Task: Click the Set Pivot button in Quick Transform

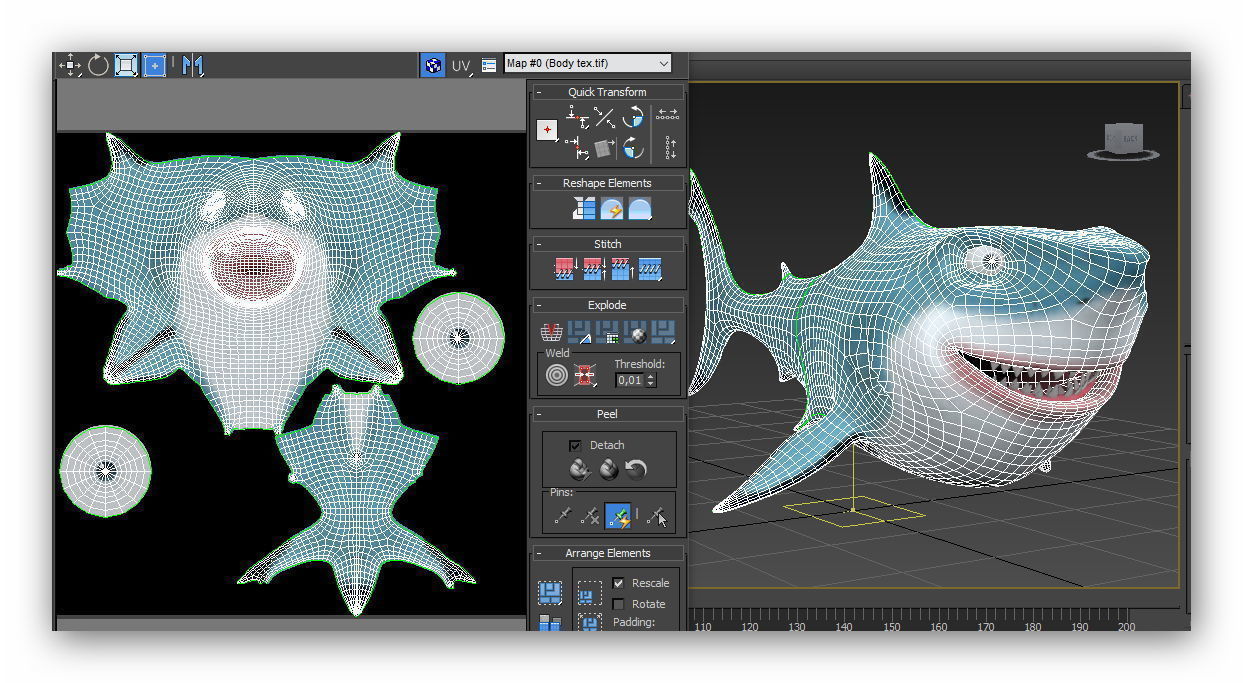Action: pos(547,130)
